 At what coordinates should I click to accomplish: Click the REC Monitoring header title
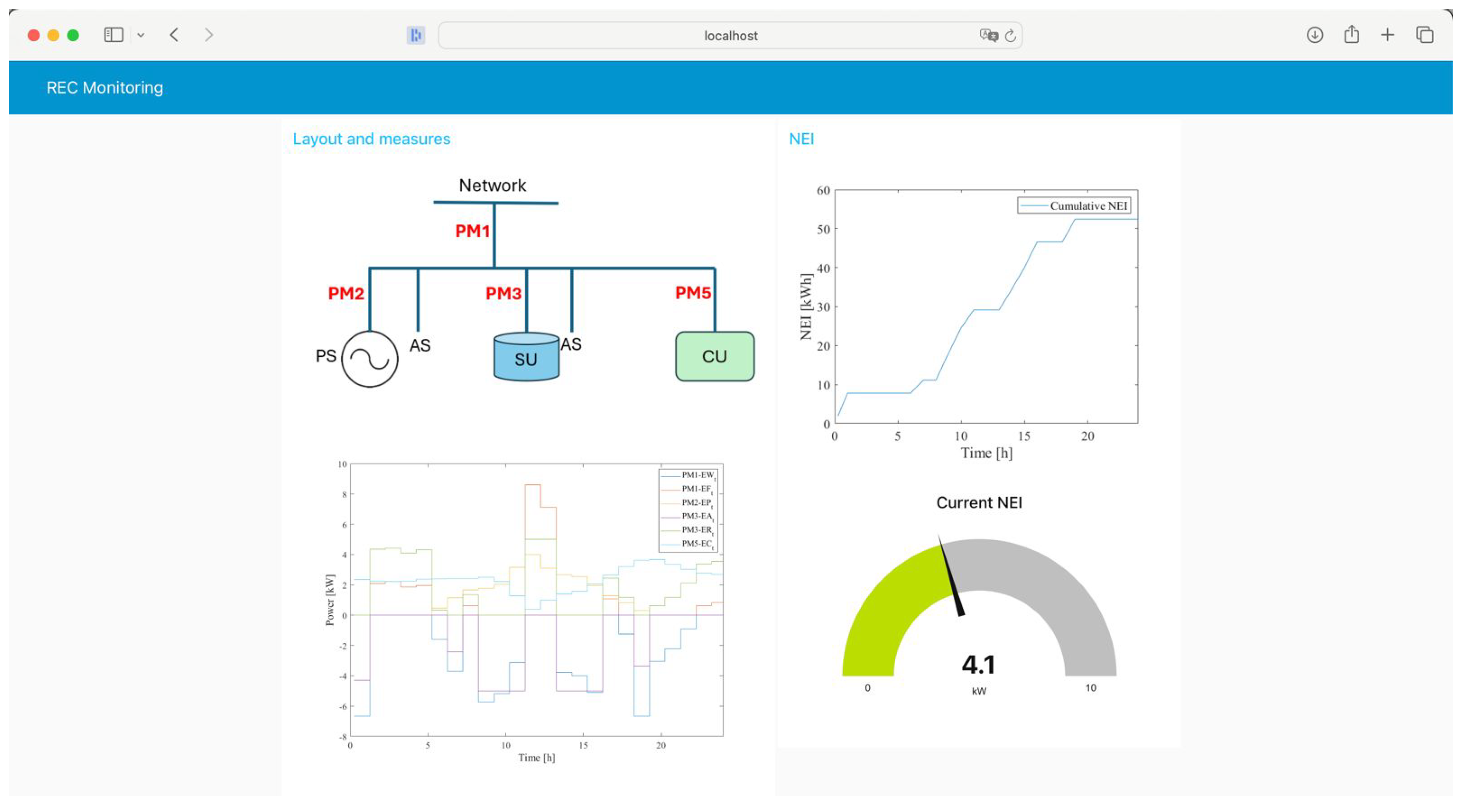coord(104,88)
